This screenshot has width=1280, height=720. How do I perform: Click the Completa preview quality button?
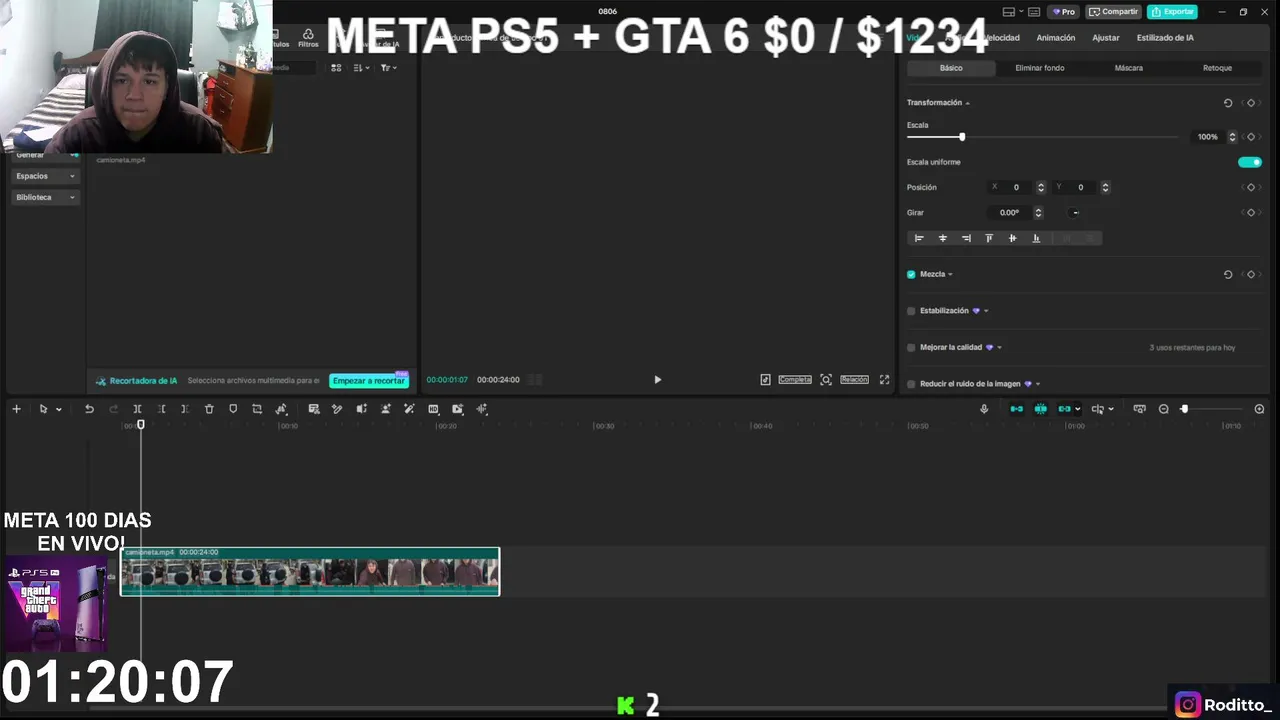coord(795,380)
